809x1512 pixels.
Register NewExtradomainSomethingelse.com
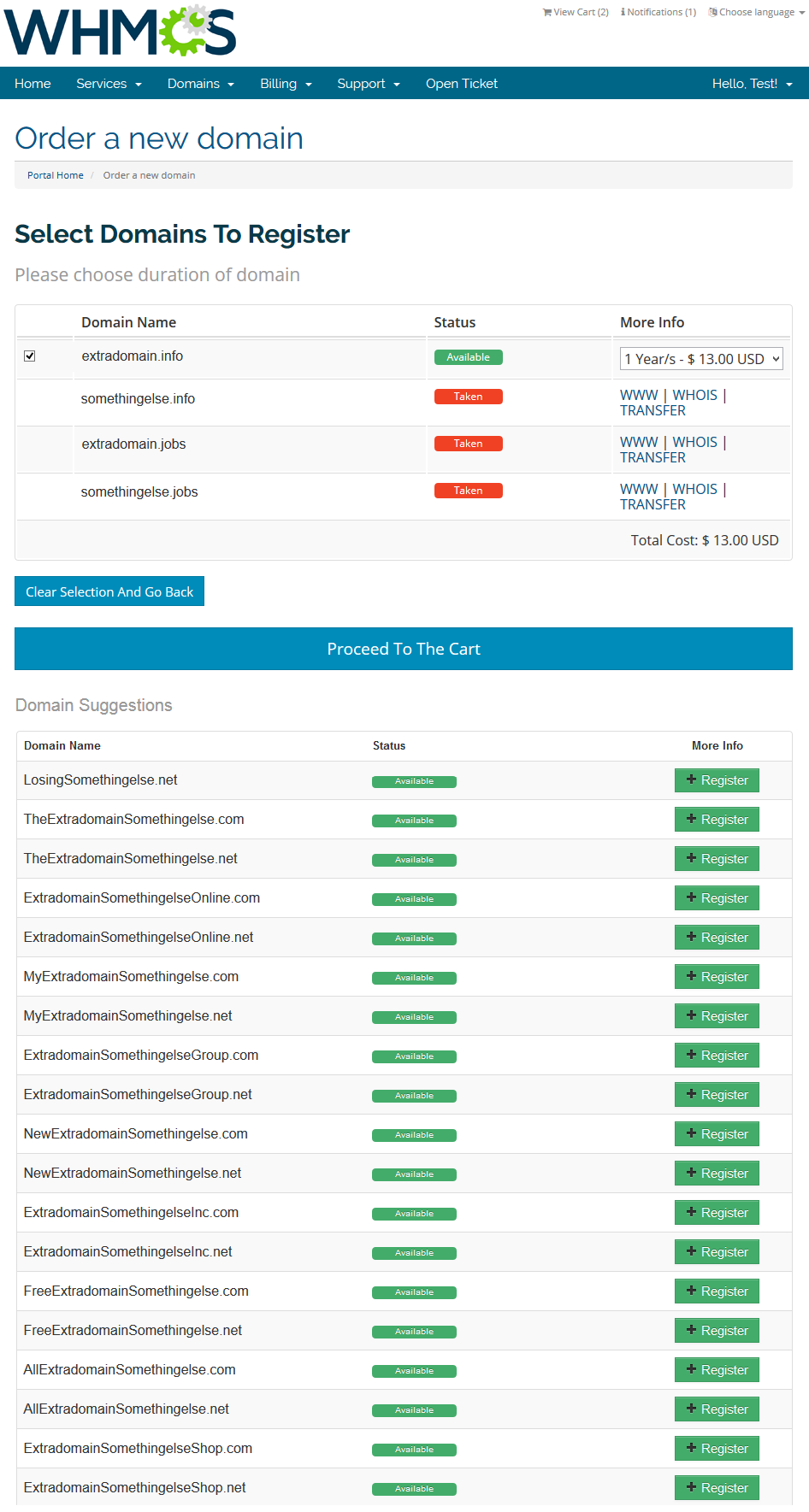coord(717,1134)
